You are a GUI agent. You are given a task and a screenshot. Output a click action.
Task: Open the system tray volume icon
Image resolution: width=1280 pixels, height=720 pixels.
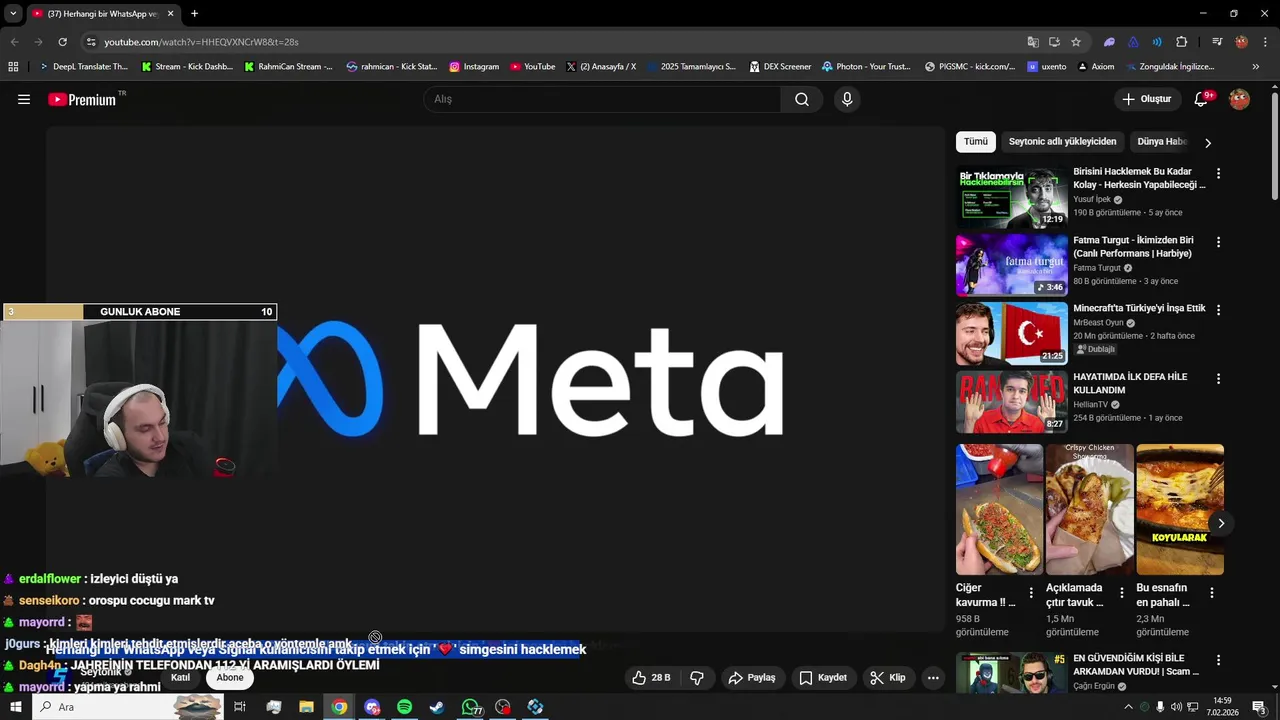[1176, 707]
